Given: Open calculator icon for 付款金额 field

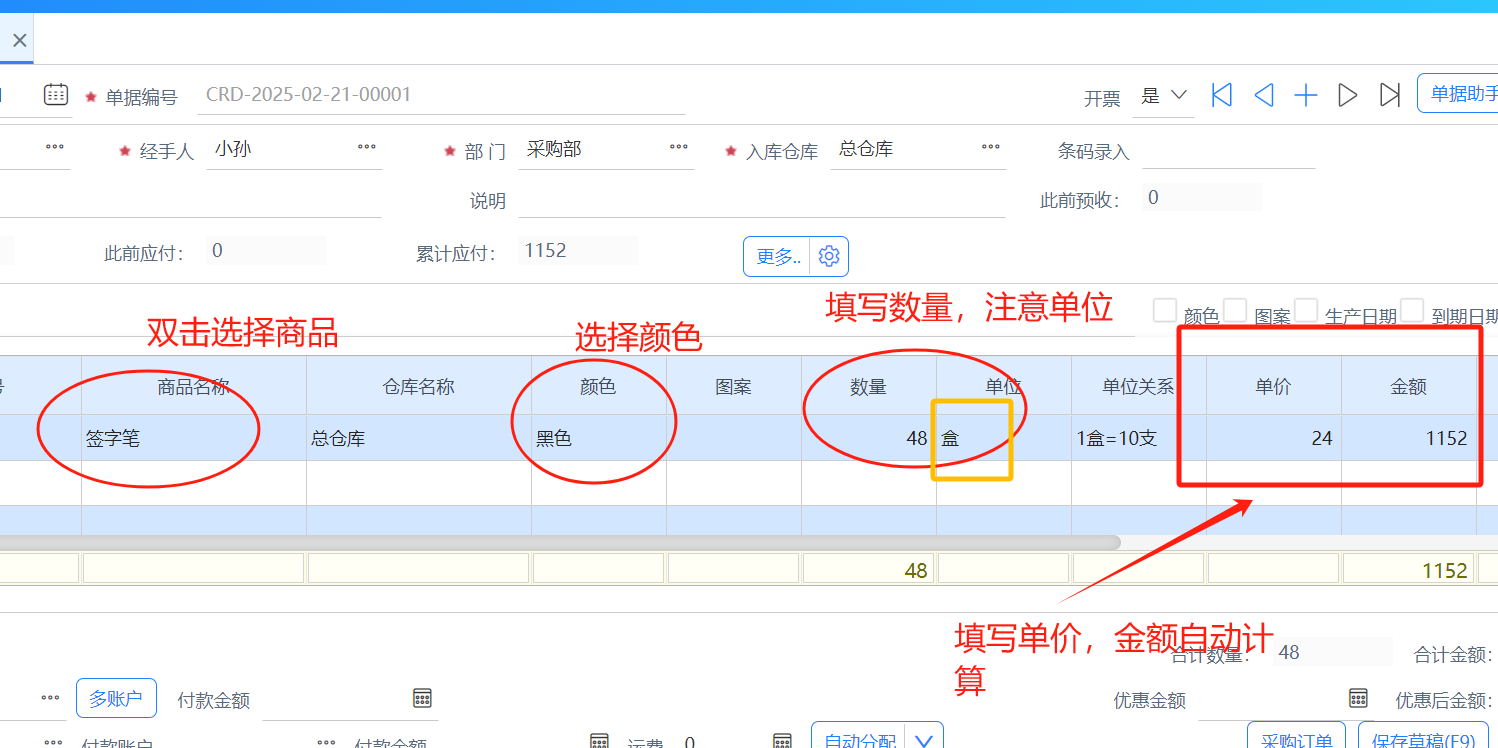Looking at the screenshot, I should coord(422,698).
